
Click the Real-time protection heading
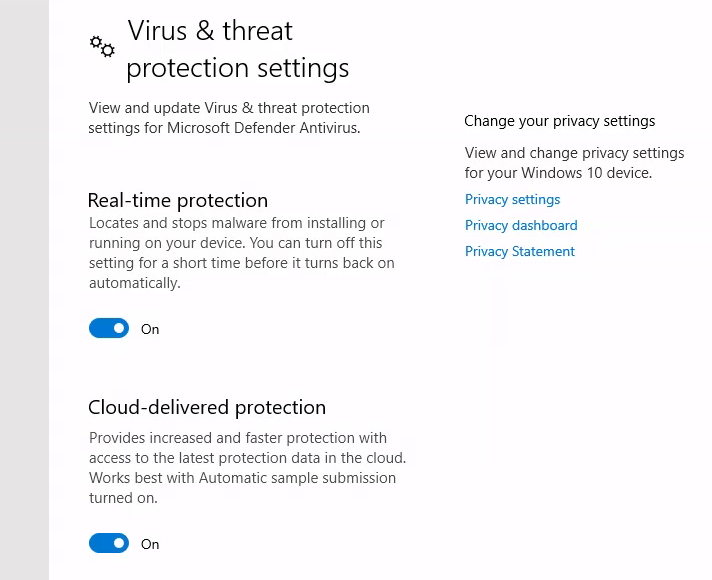[178, 200]
